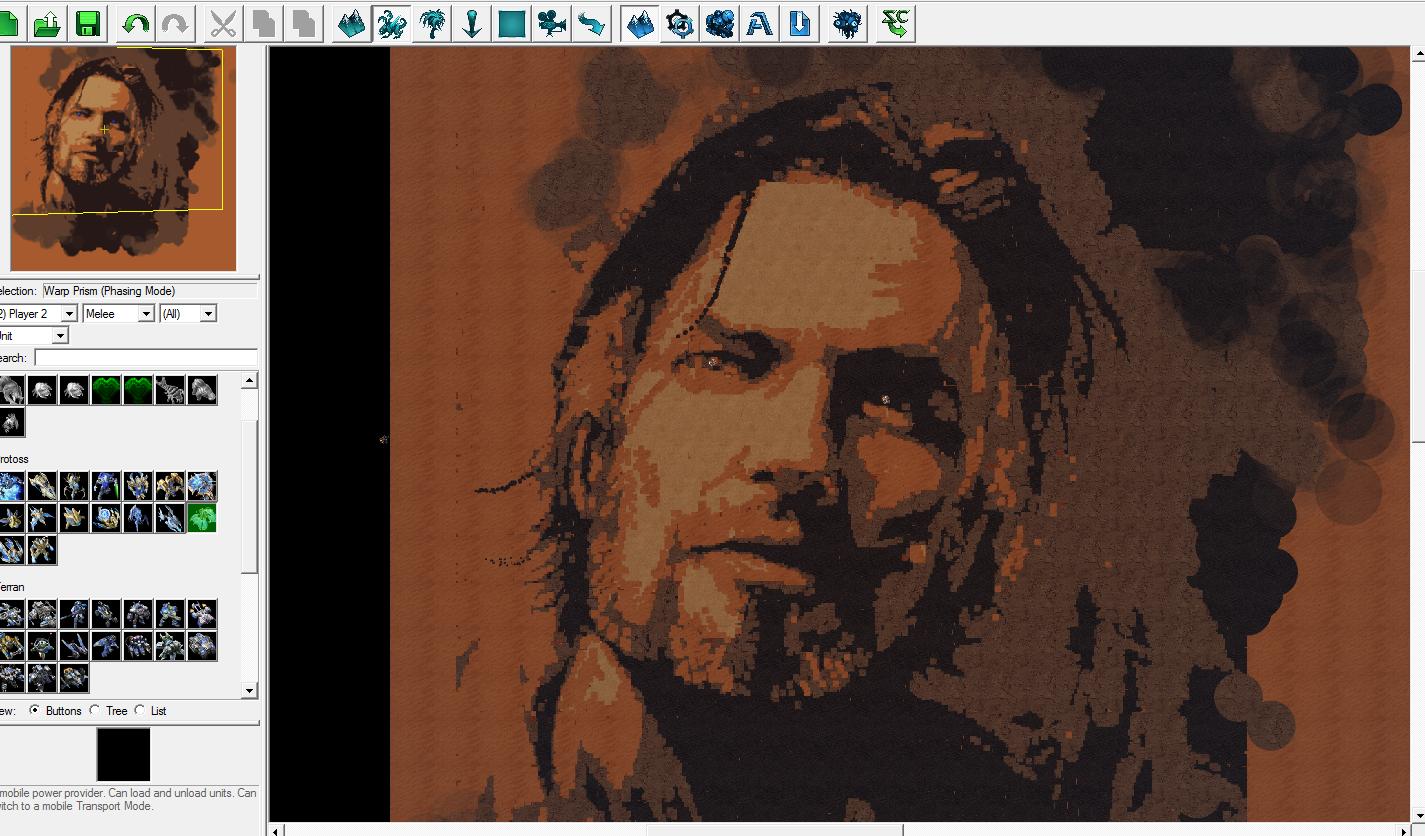Pick the Zealot unit icon
1425x836 pixels.
(42, 550)
